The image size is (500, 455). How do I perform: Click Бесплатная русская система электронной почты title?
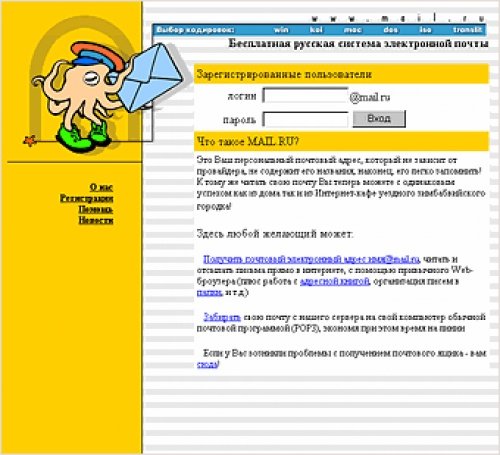358,43
